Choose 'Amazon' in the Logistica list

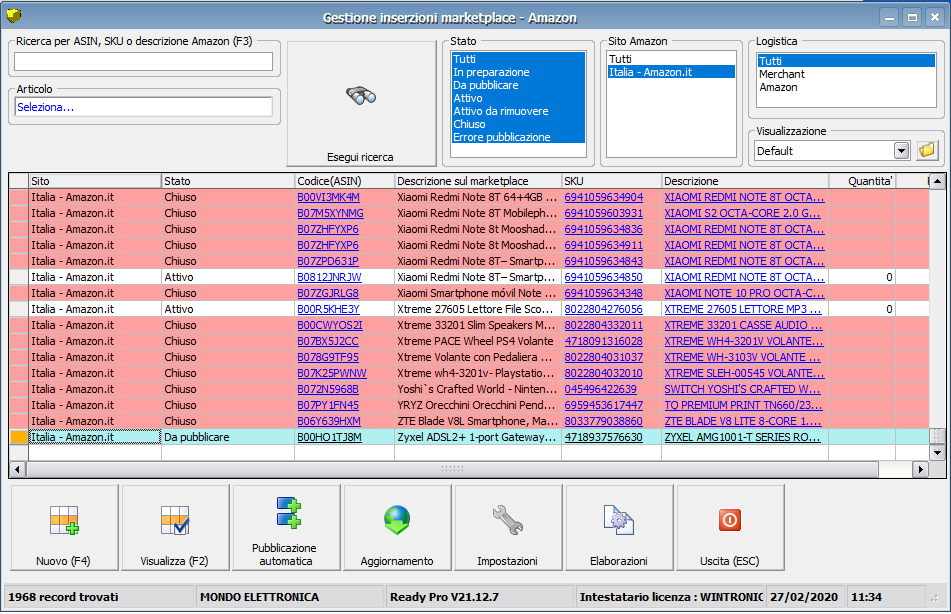click(846, 87)
